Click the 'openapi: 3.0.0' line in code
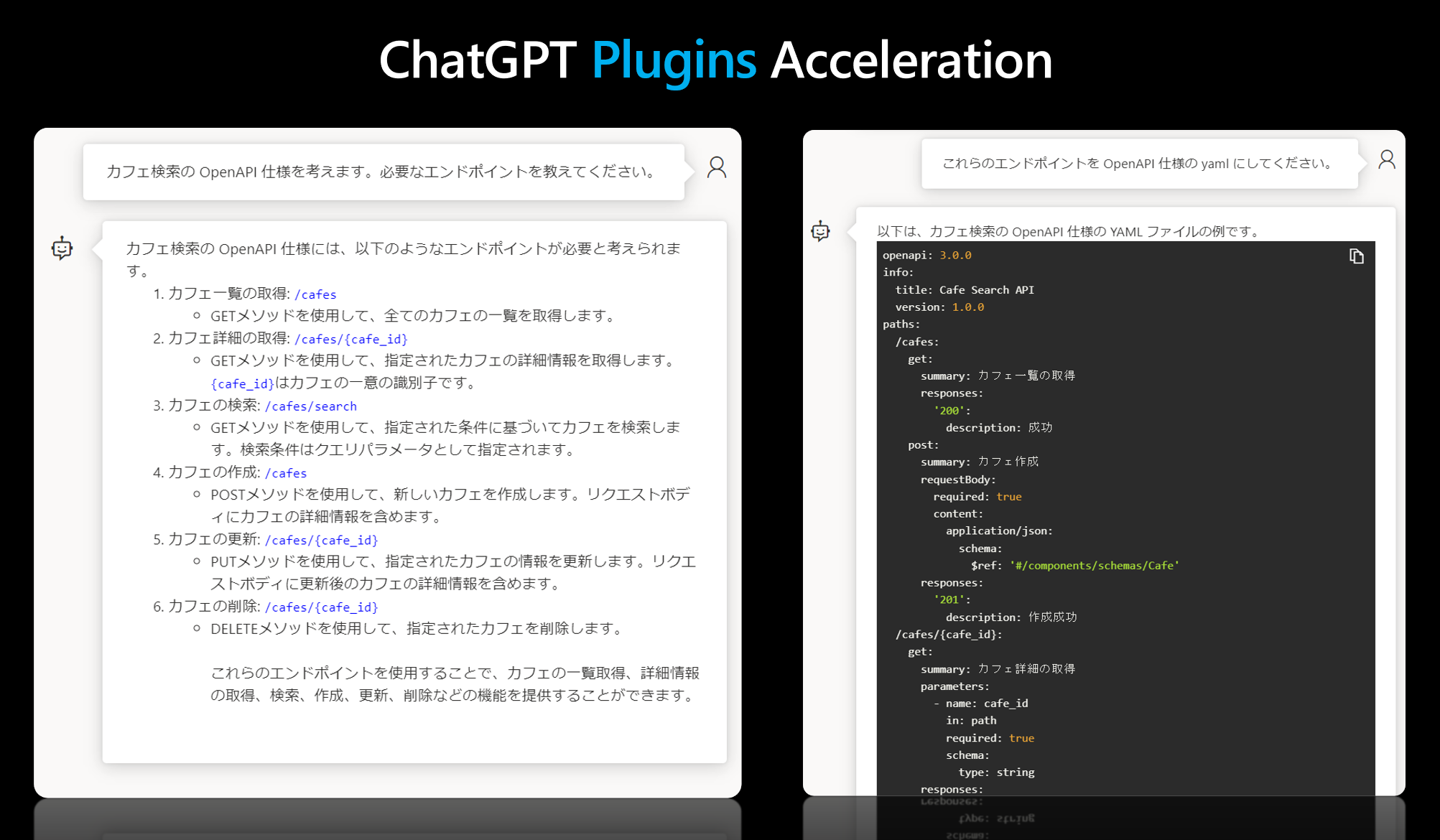The height and width of the screenshot is (840, 1440). pyautogui.click(x=926, y=256)
